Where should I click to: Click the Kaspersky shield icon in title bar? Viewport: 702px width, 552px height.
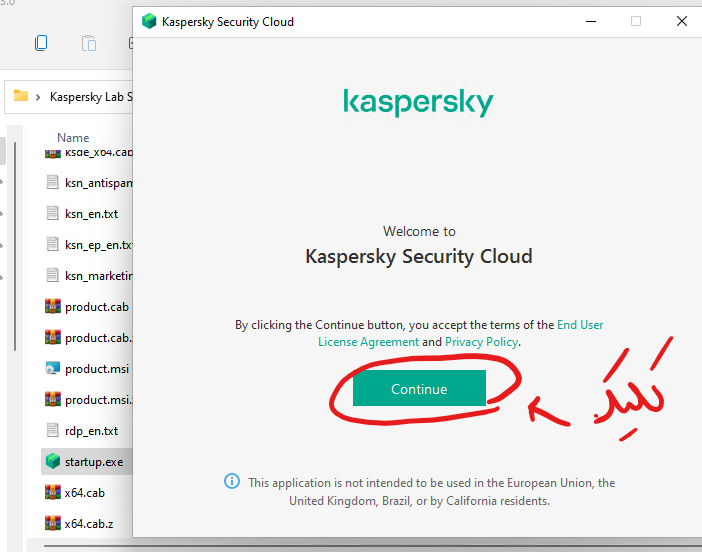pos(149,21)
